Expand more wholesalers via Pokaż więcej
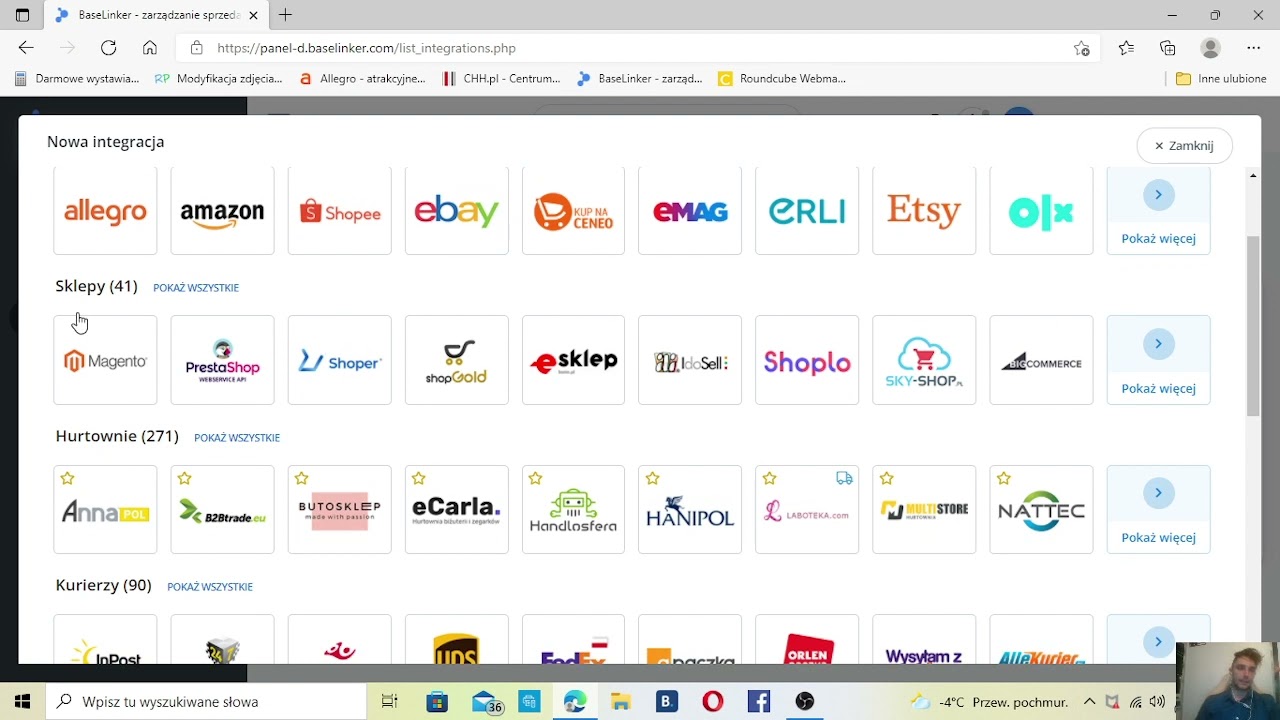 (x=1158, y=510)
